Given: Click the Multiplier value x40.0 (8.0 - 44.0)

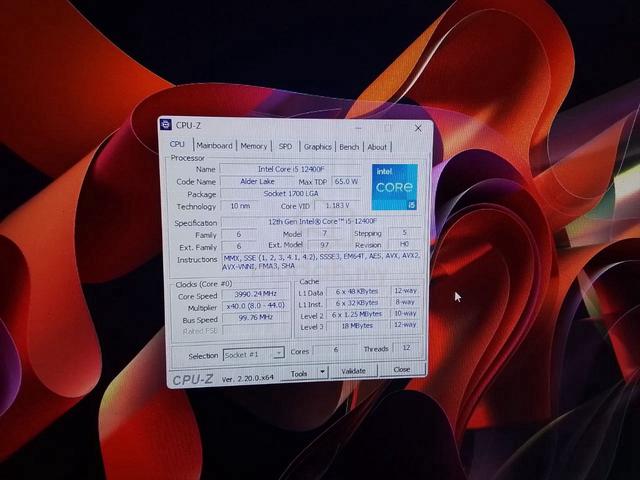Looking at the screenshot, I should [x=256, y=305].
